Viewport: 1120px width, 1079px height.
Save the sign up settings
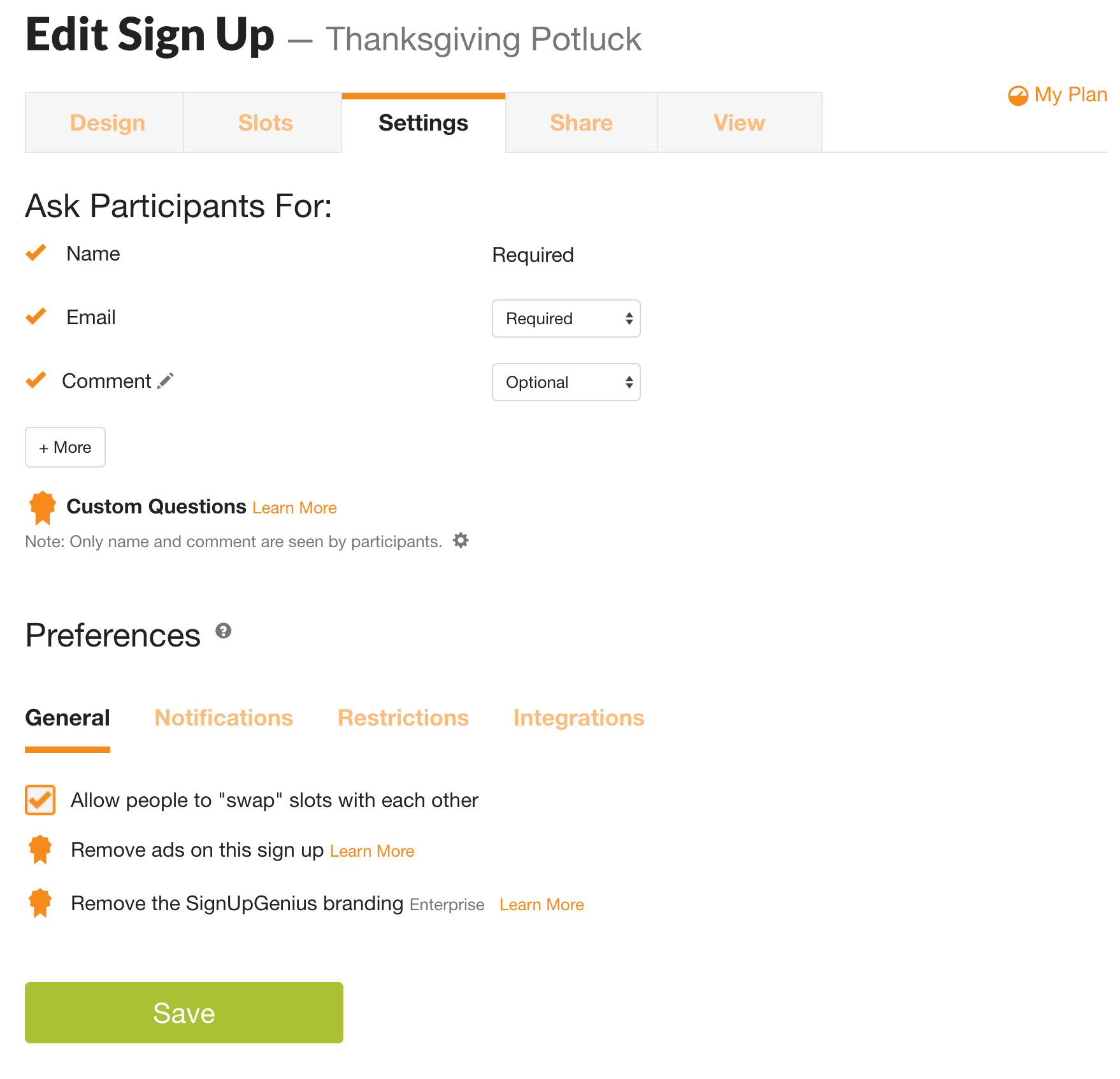pyautogui.click(x=183, y=1012)
